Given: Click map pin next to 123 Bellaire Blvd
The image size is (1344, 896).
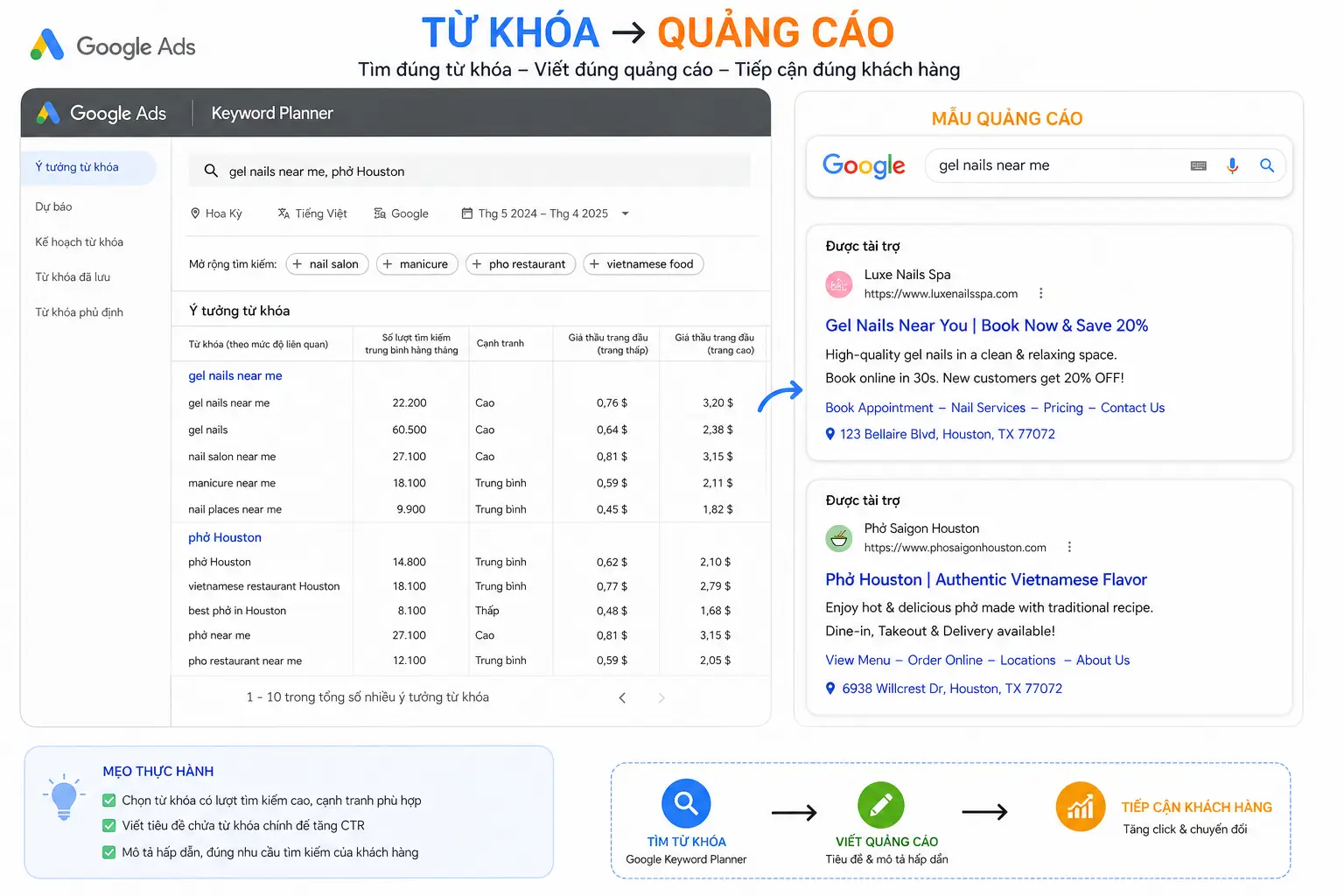Looking at the screenshot, I should tap(830, 434).
